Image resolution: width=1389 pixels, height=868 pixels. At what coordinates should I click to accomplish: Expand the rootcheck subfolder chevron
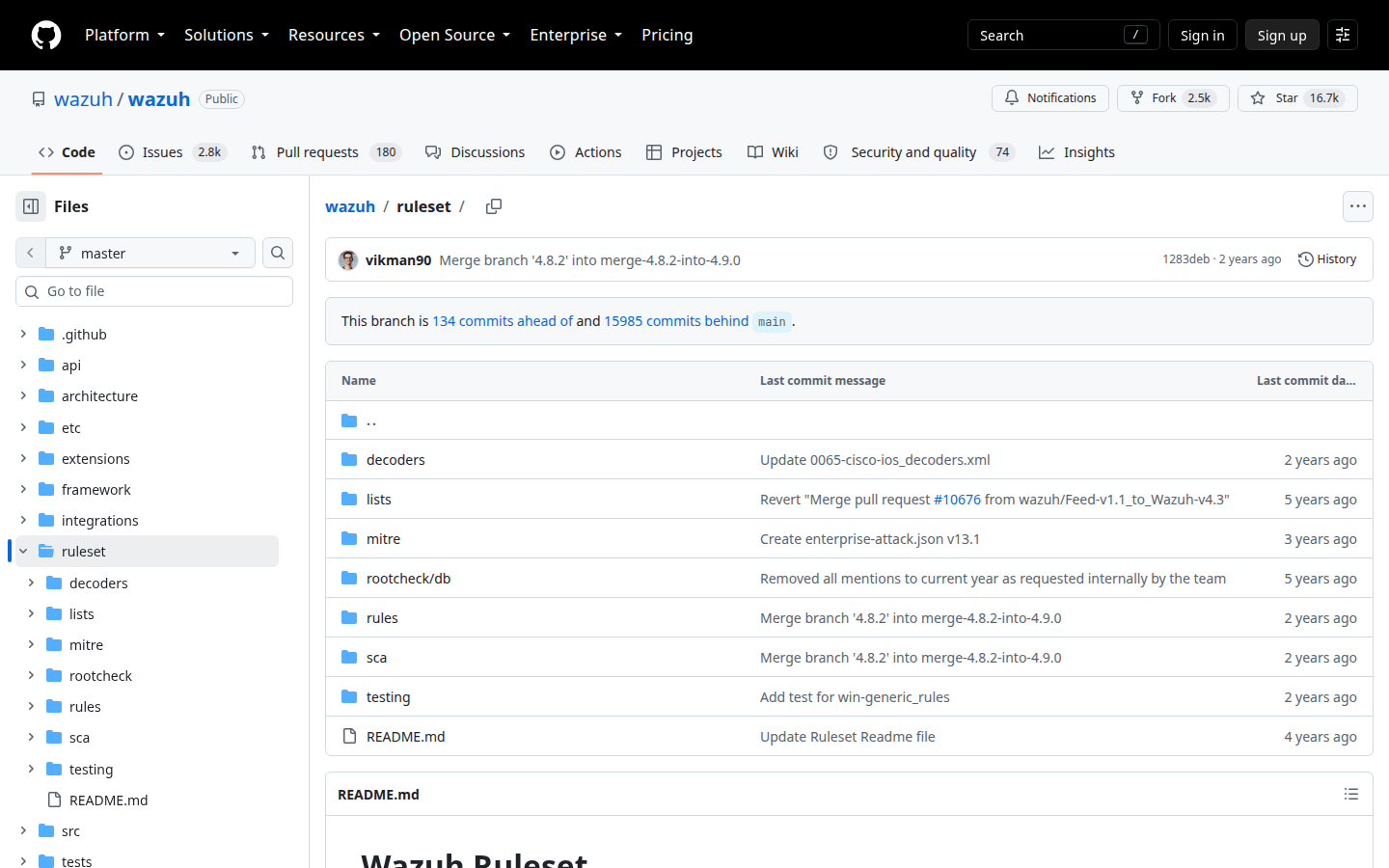31,676
